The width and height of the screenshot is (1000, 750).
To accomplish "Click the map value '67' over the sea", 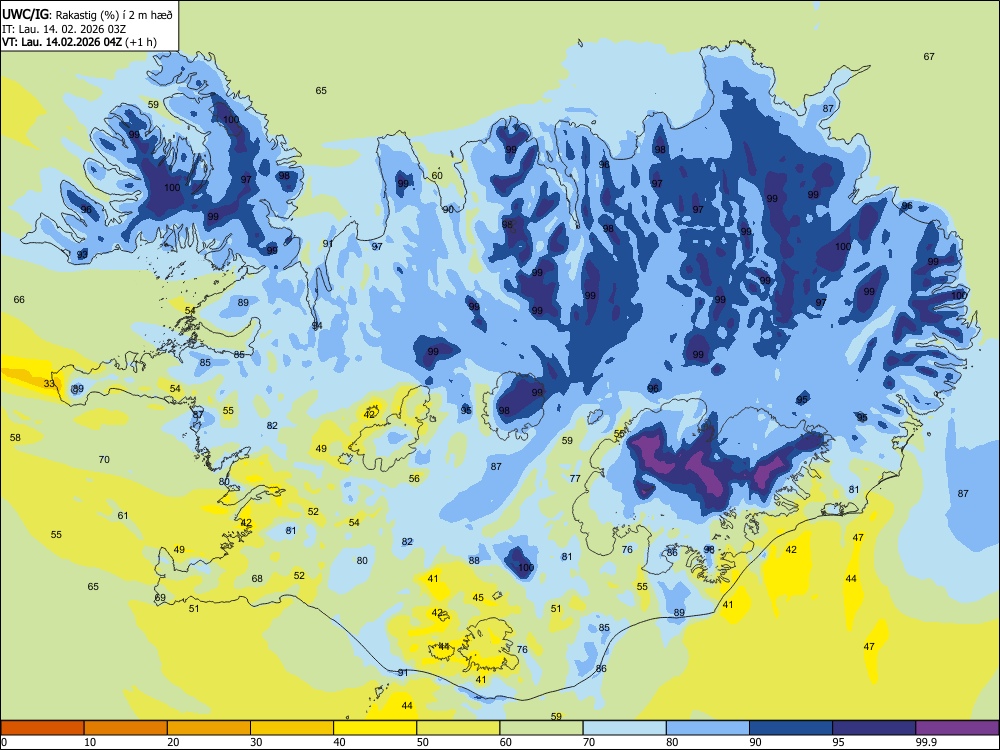I will coord(929,56).
